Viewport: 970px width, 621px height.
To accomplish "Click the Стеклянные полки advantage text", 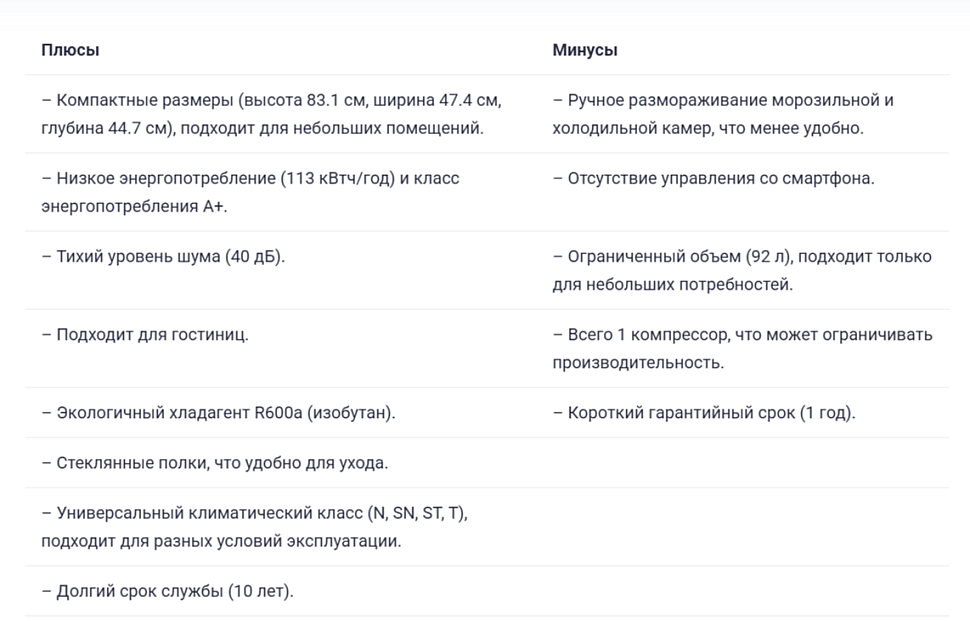I will [x=214, y=463].
